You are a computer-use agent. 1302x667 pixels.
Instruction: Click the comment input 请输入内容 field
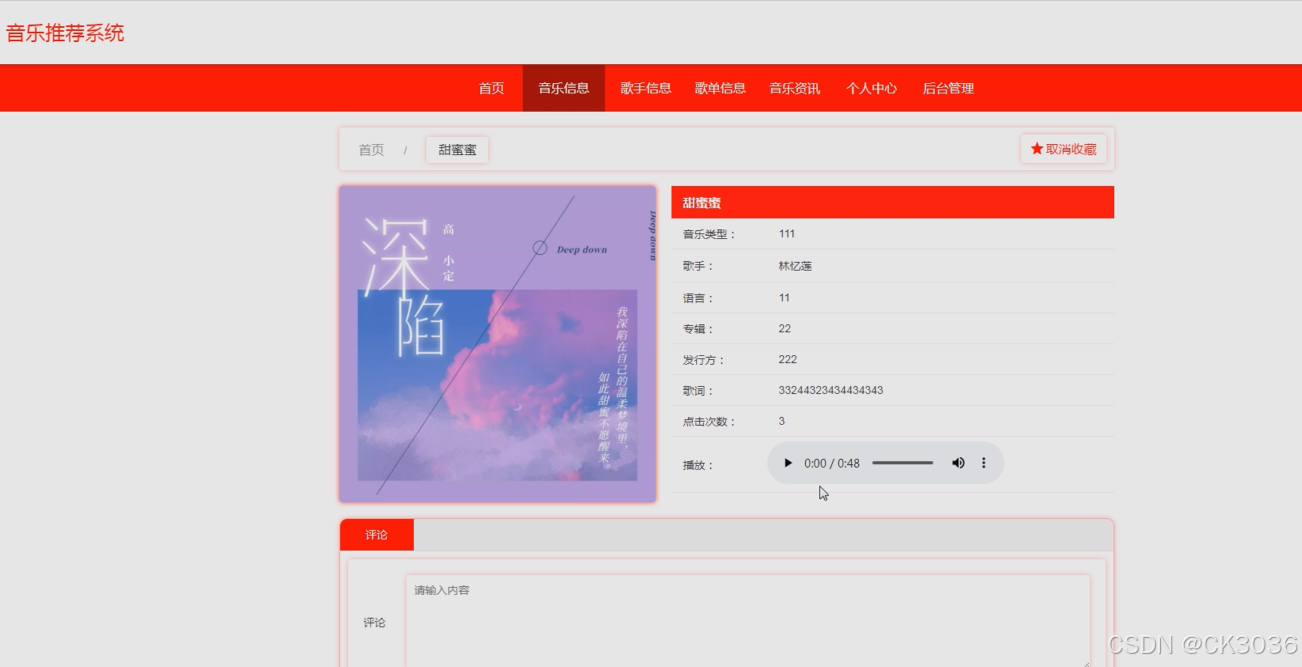tap(748, 621)
